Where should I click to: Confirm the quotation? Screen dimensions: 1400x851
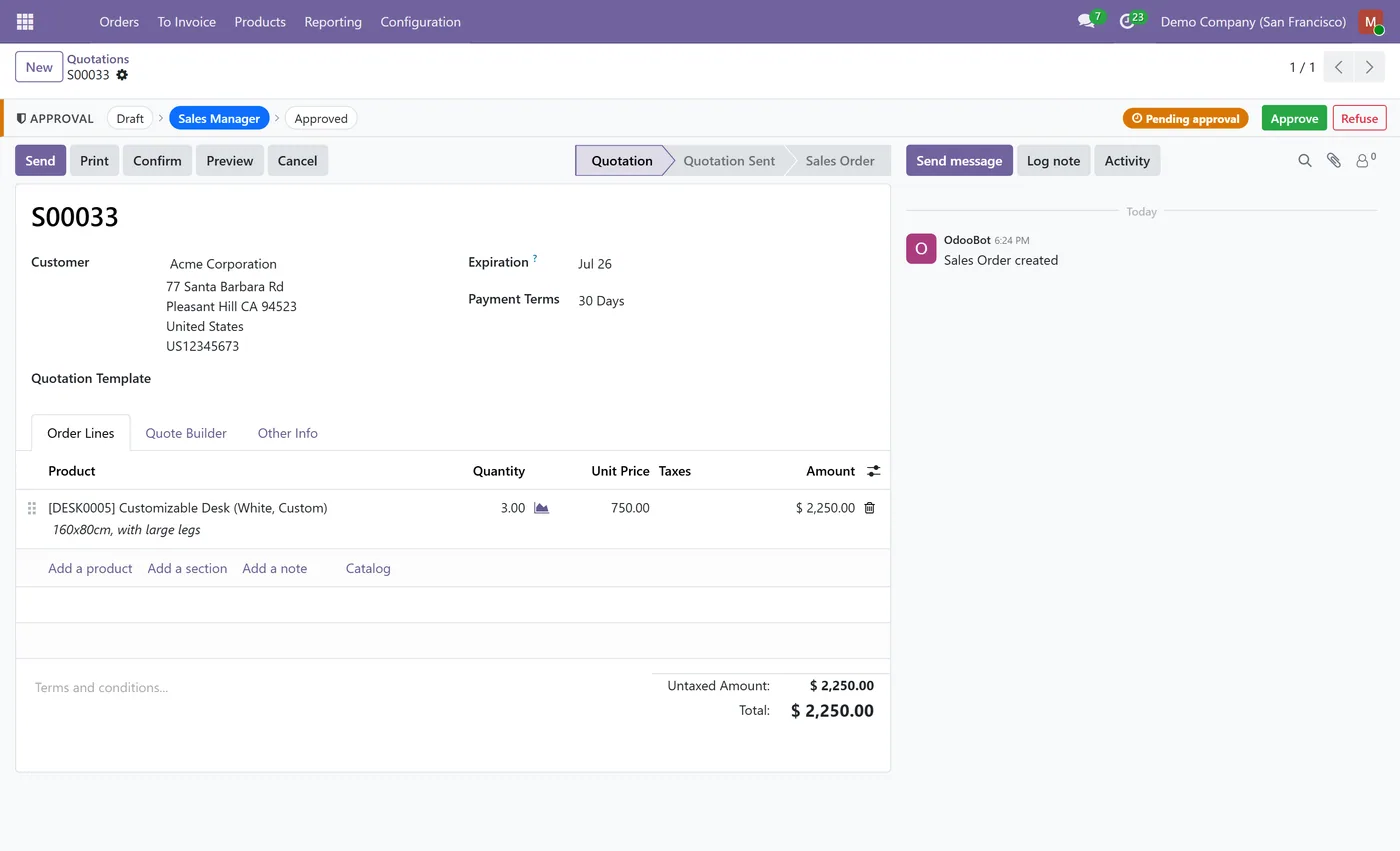click(157, 160)
